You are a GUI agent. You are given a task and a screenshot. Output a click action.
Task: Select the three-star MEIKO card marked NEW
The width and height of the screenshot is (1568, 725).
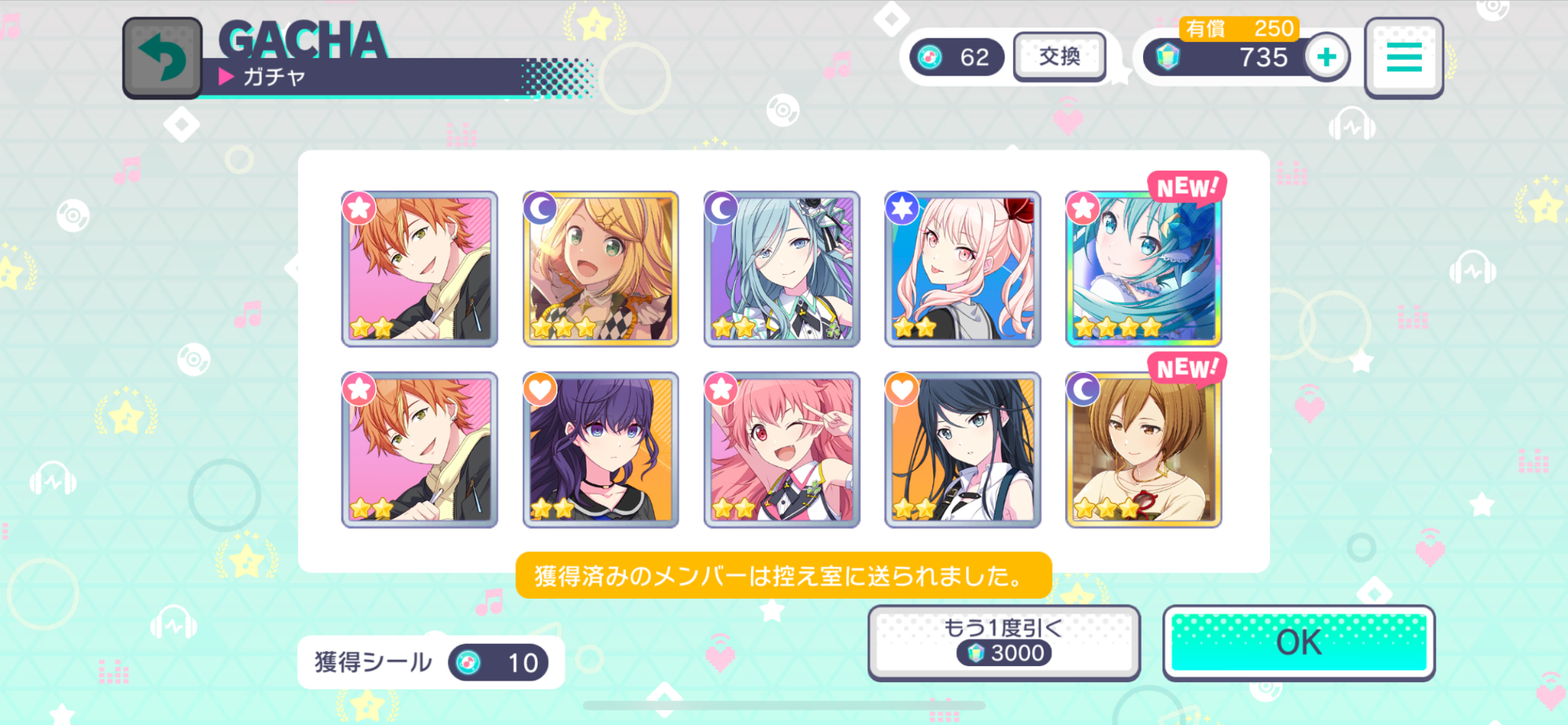point(1143,450)
